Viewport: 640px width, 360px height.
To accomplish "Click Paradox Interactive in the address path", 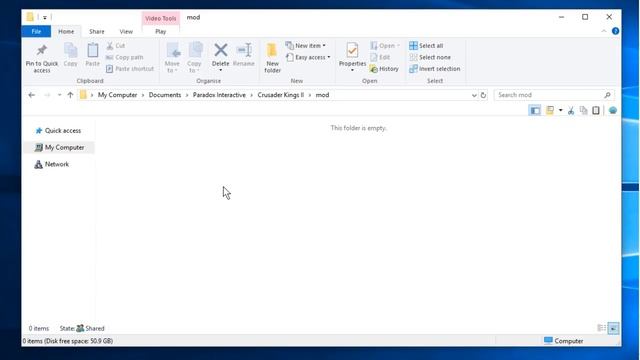I will [x=219, y=95].
